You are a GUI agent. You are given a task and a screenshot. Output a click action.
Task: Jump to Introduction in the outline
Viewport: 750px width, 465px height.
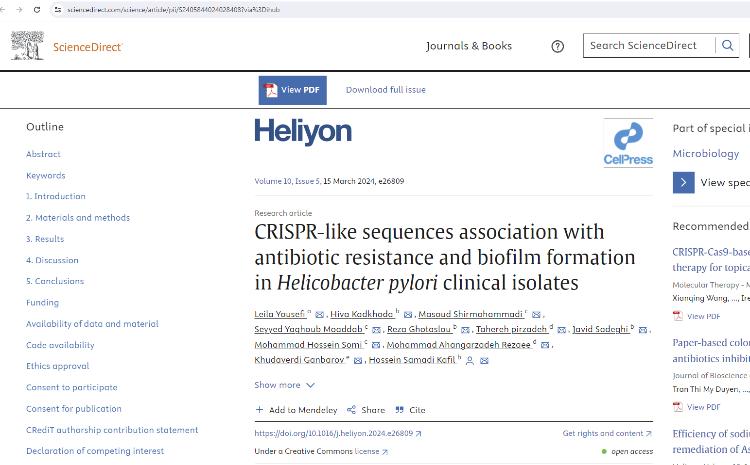pos(56,196)
